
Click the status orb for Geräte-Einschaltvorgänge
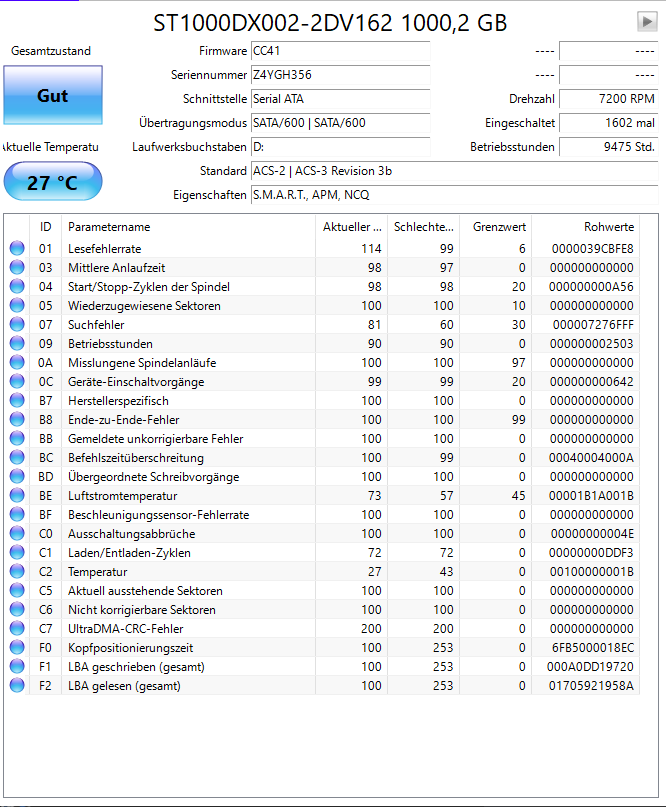[x=17, y=381]
